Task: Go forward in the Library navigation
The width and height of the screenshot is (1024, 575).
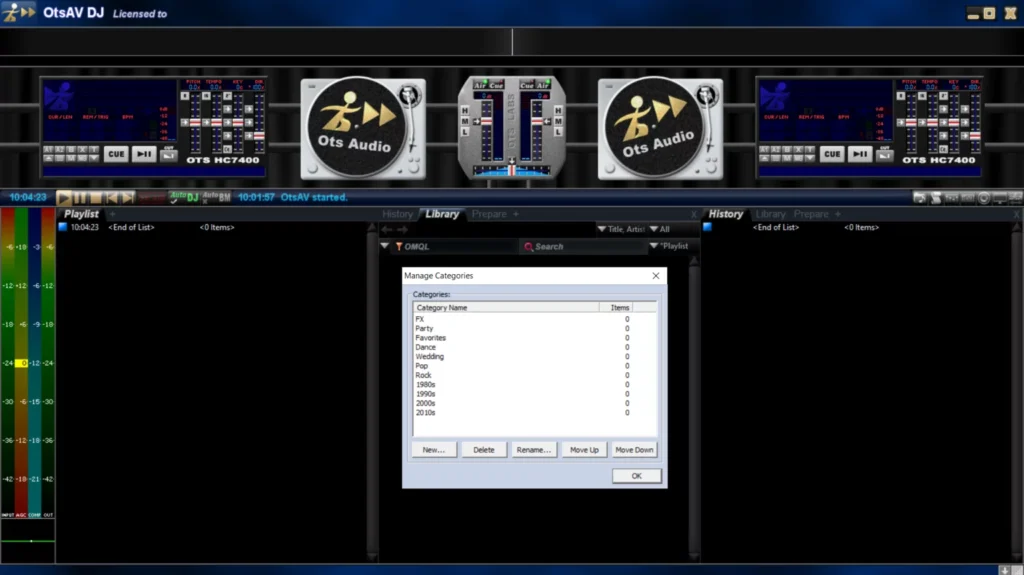Action: tap(402, 229)
